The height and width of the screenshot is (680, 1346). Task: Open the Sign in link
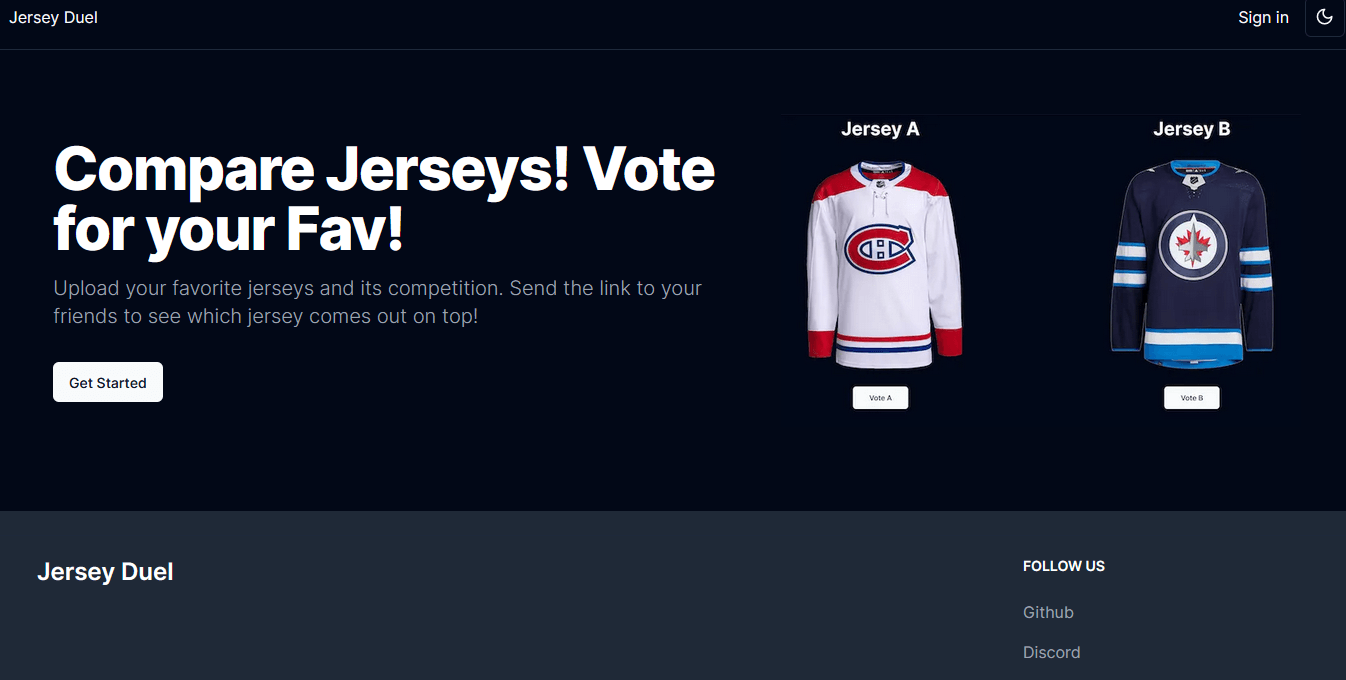[x=1263, y=18]
